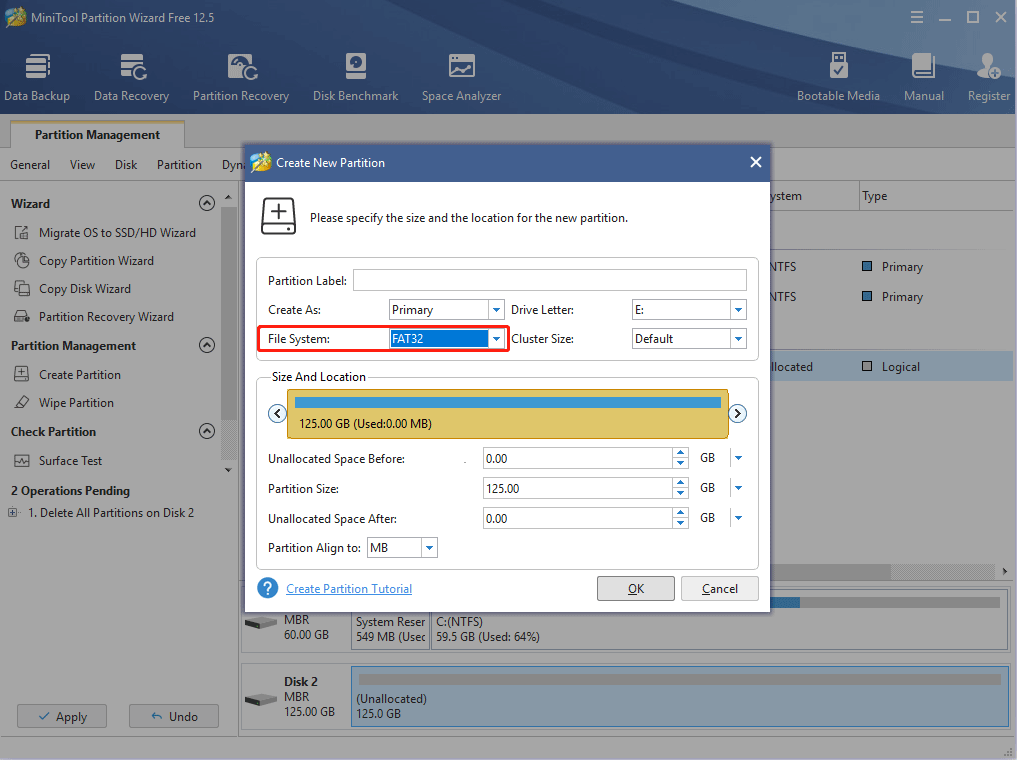The width and height of the screenshot is (1017, 760).
Task: Click the blue help question mark icon
Action: (x=267, y=588)
